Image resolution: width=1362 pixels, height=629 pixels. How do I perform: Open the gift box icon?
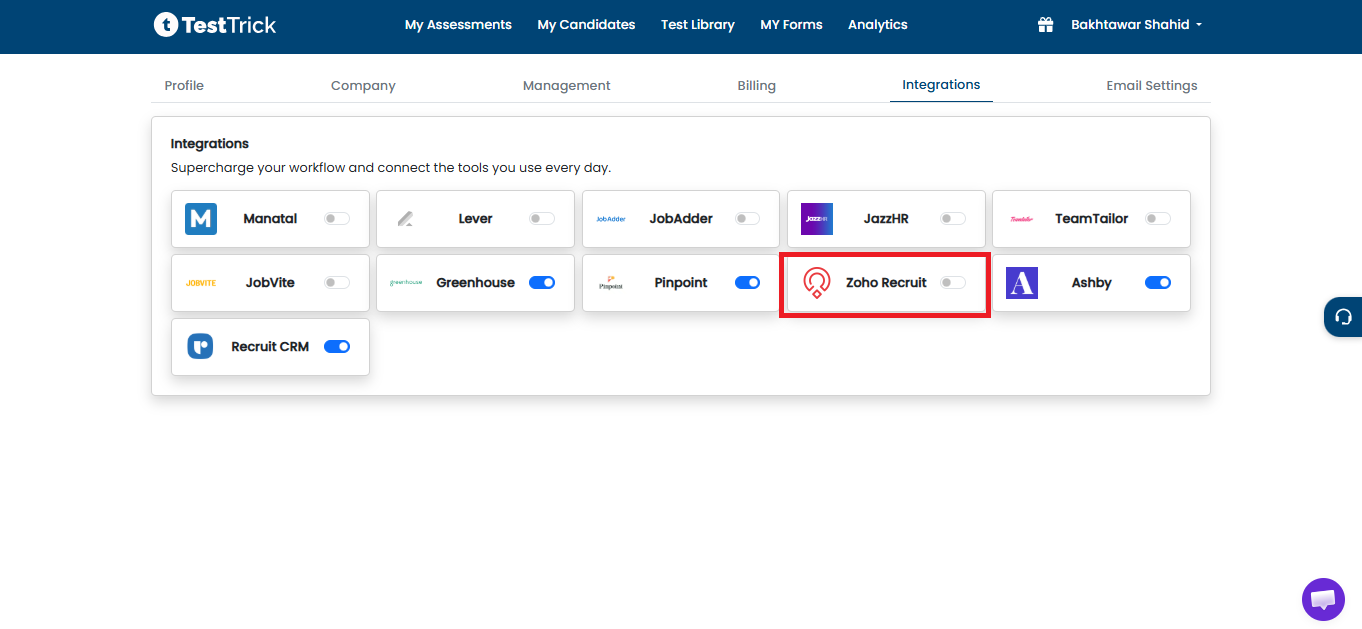pyautogui.click(x=1046, y=25)
